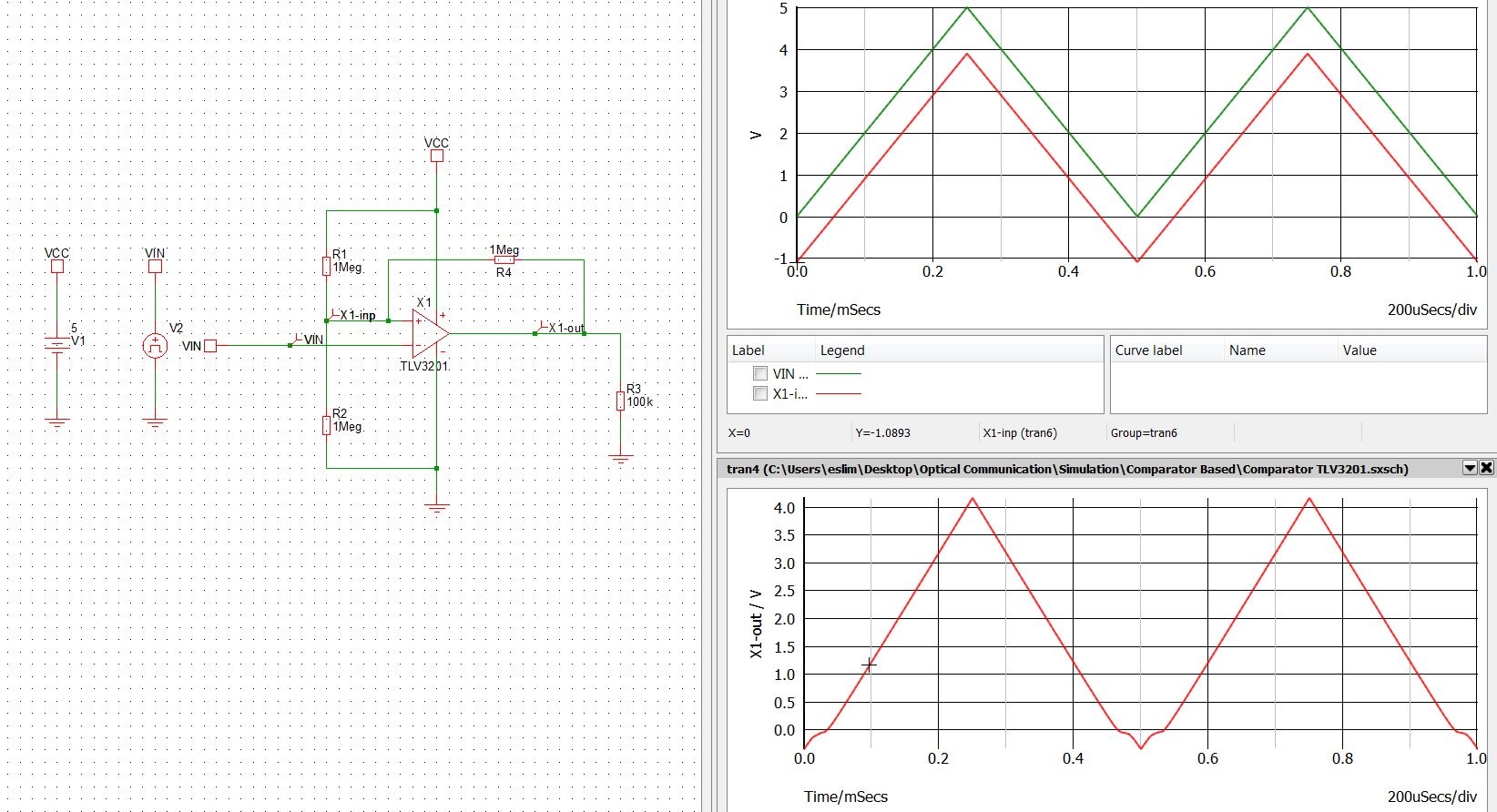Click the 100k value label of R3
The height and width of the screenshot is (812, 1497).
tap(640, 401)
